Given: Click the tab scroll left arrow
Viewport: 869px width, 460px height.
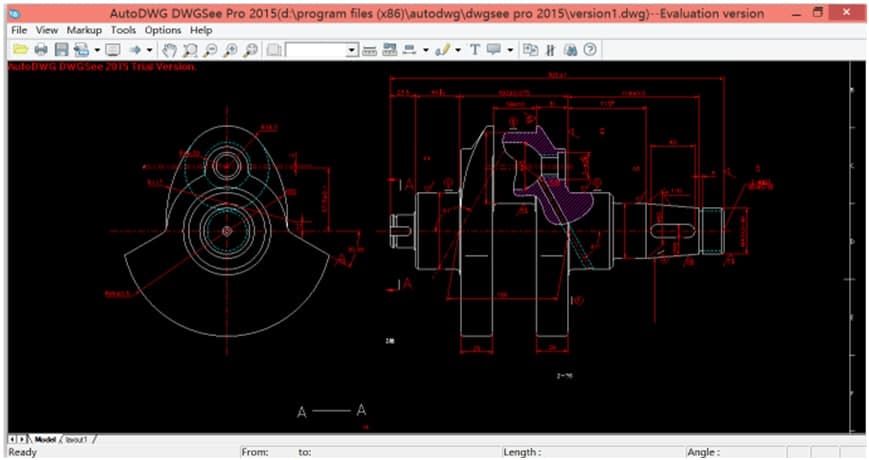Looking at the screenshot, I should 12,439.
